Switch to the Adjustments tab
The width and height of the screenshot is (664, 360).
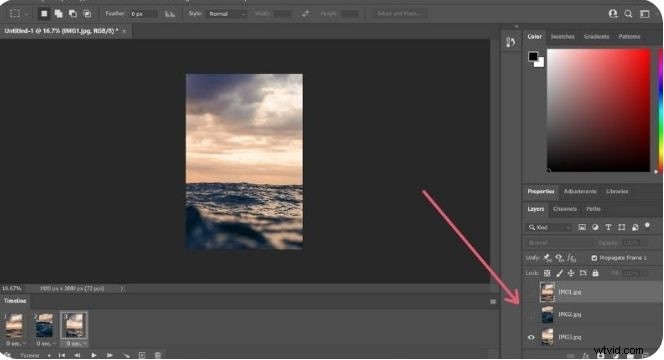tap(580, 191)
